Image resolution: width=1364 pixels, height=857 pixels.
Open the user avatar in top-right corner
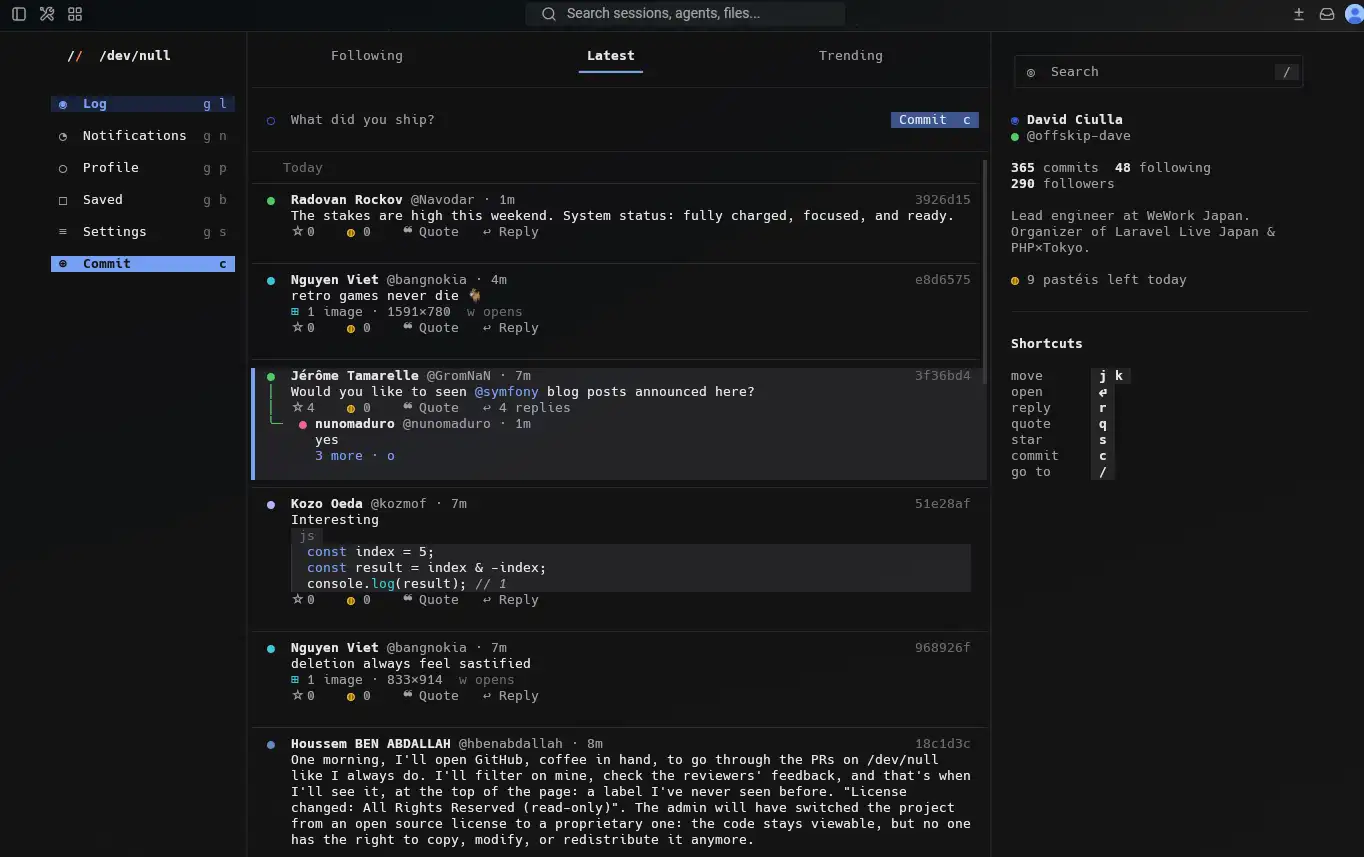pos(1354,14)
